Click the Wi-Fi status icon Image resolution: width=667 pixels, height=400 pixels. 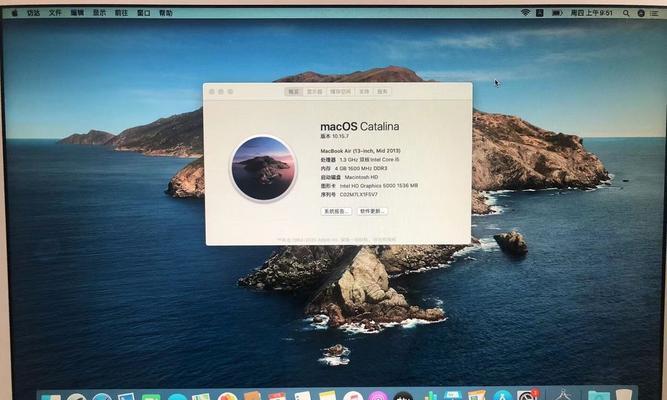pos(525,13)
